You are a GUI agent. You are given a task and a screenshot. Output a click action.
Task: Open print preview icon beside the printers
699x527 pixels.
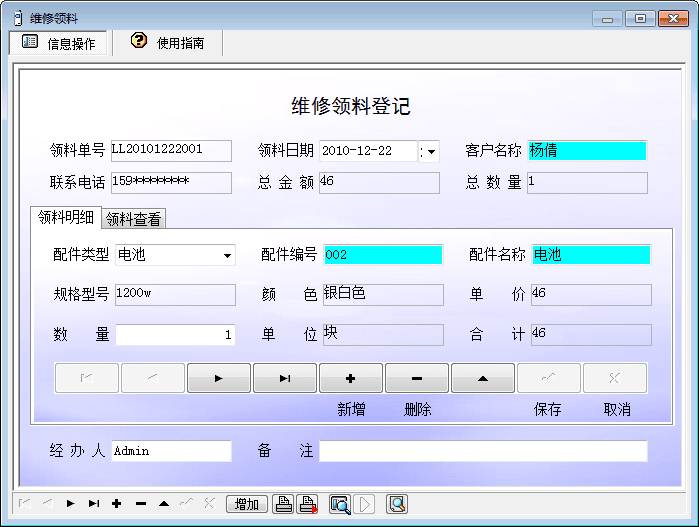(x=340, y=504)
